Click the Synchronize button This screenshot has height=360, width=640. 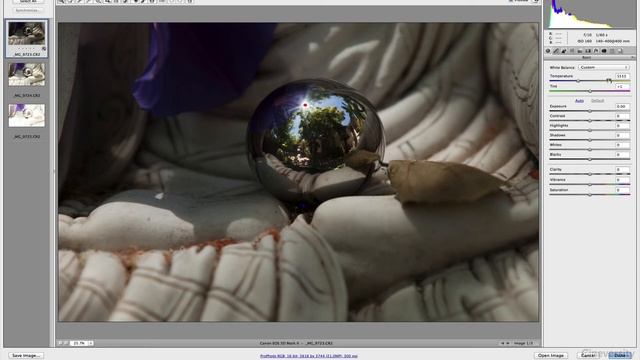tap(27, 10)
